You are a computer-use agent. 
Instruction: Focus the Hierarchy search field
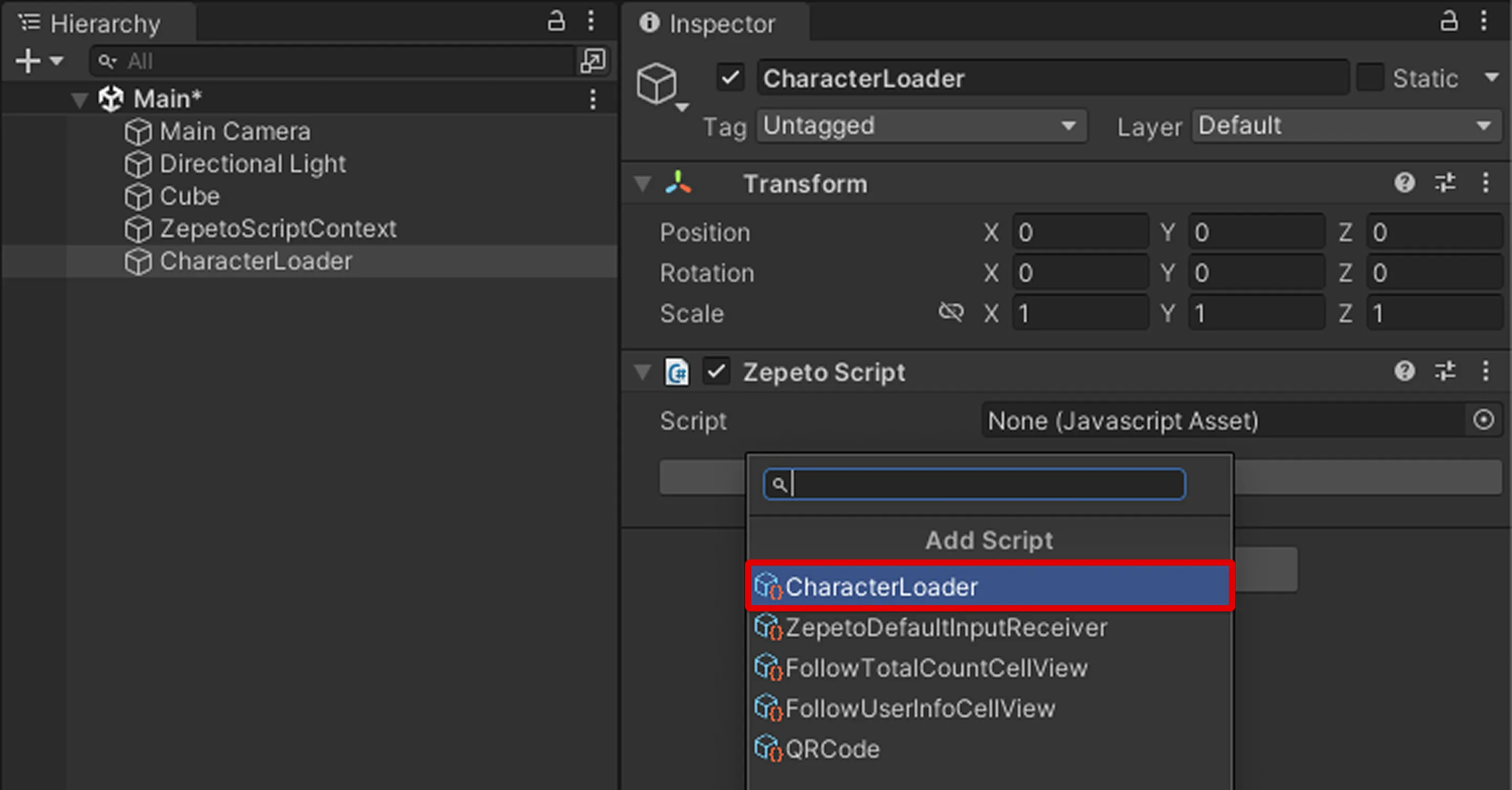332,61
